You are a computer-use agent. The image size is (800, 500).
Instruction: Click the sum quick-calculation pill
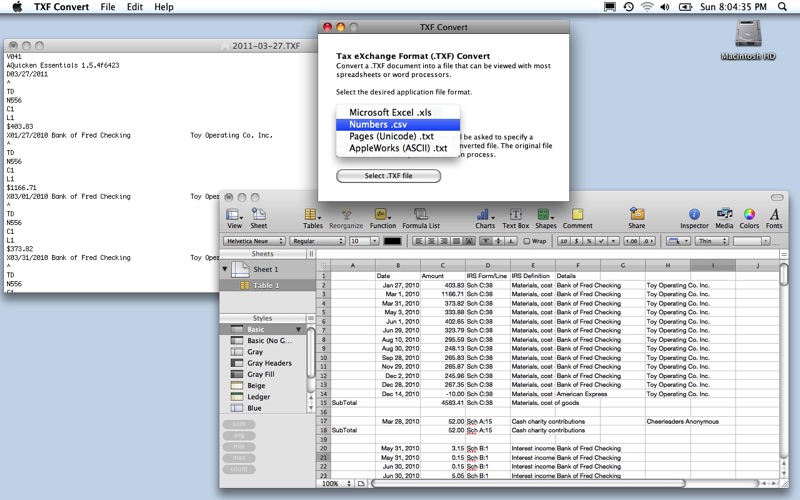tap(239, 424)
